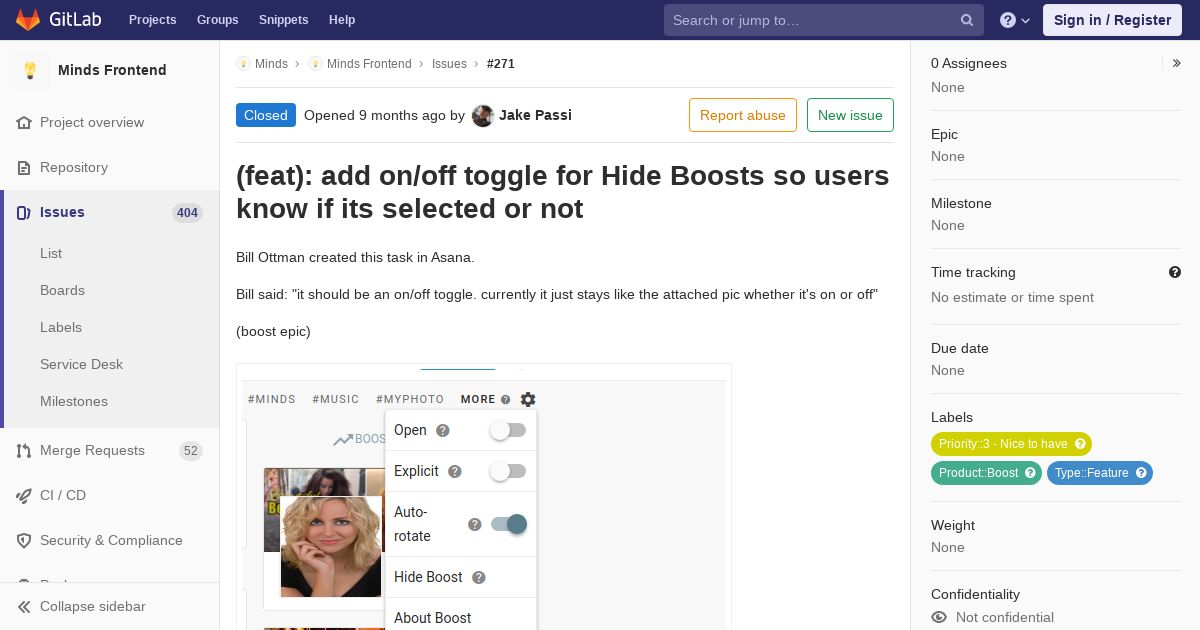
Task: Click the help icon next to MORE
Action: (x=506, y=399)
